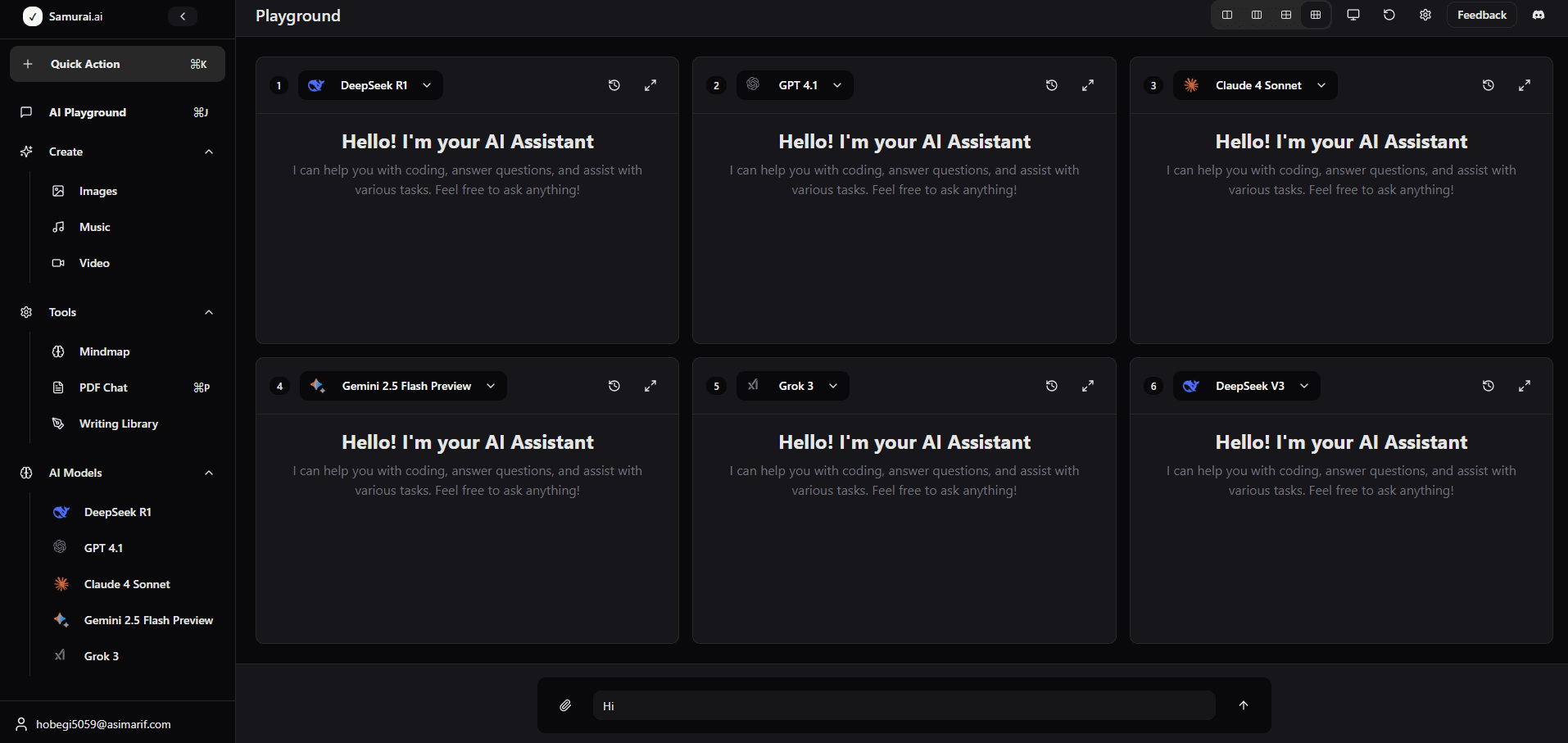This screenshot has height=743, width=1568.
Task: Click the Feedback button
Action: (1481, 16)
